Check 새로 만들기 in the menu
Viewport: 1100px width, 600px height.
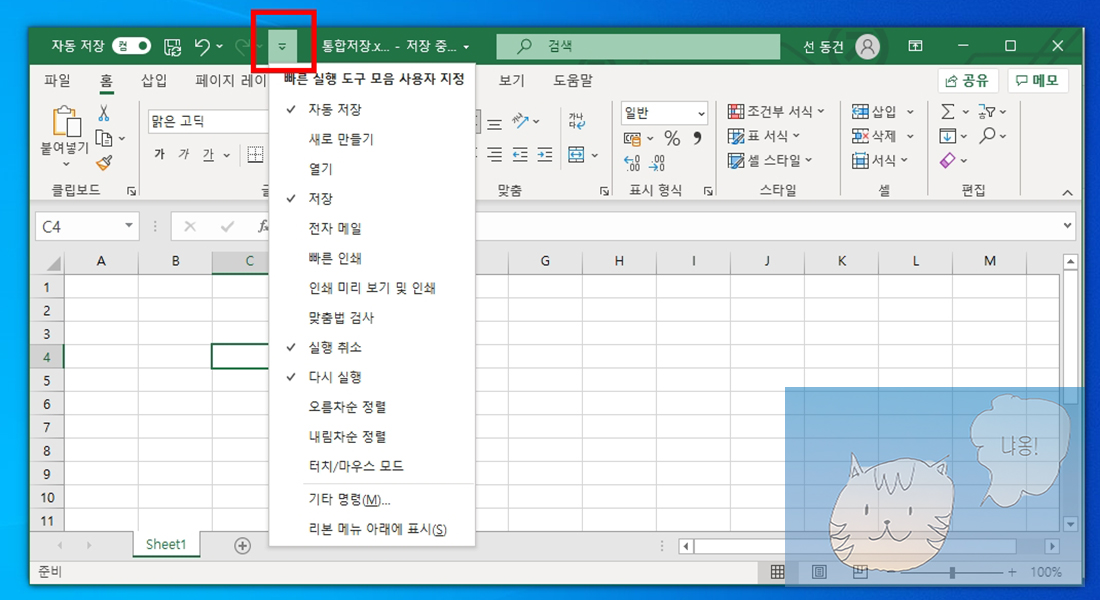pyautogui.click(x=372, y=139)
